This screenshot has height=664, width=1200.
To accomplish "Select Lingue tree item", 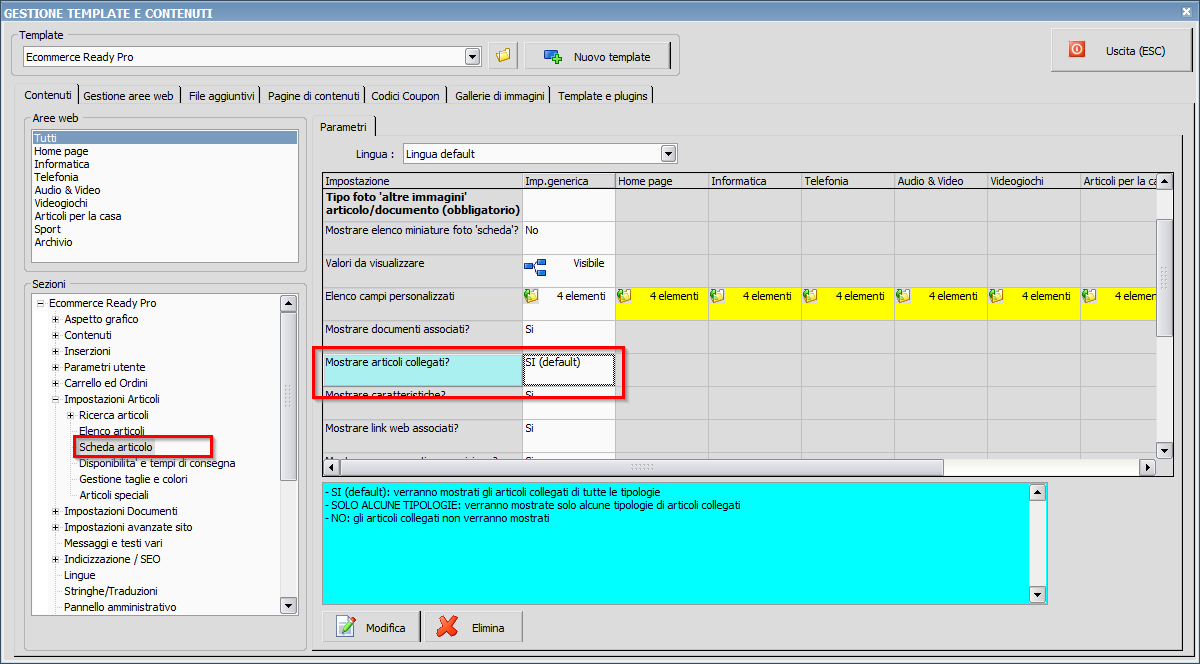I will 80,575.
